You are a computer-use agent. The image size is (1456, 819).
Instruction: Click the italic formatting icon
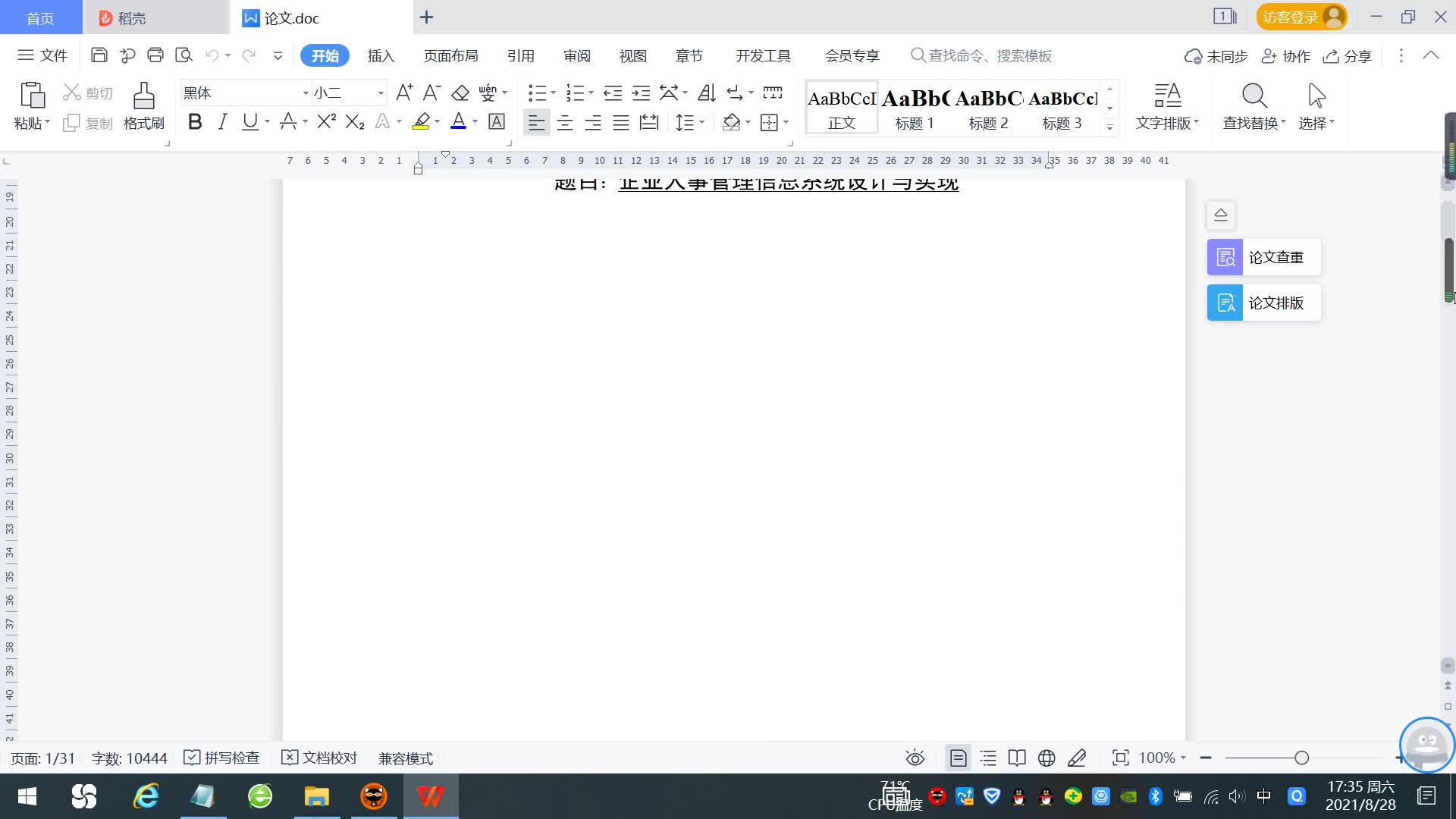pyautogui.click(x=222, y=122)
